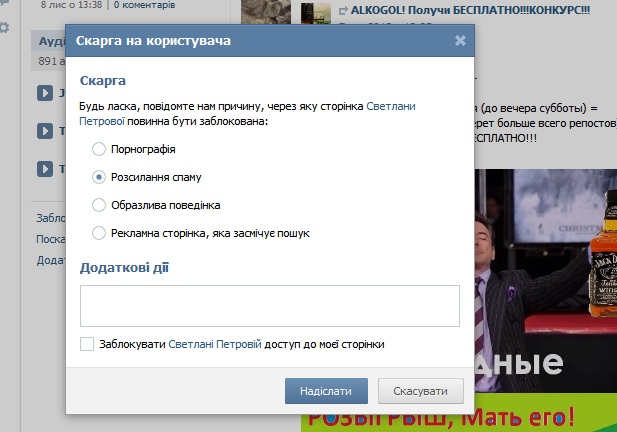Viewport: 617px width, 432px height.
Task: Click into the Додаткові дії text area
Action: [x=270, y=306]
